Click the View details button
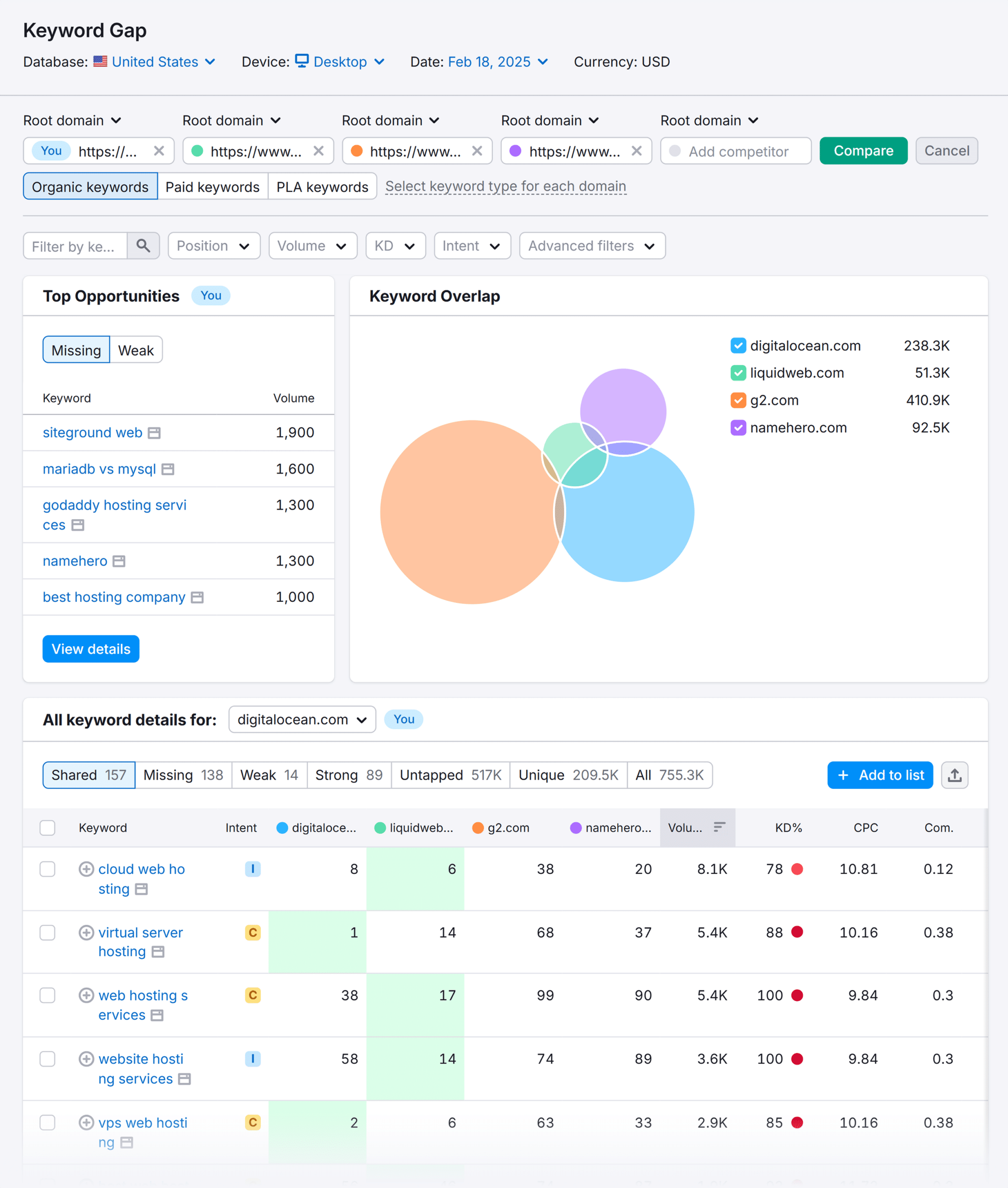1008x1188 pixels. (x=91, y=649)
